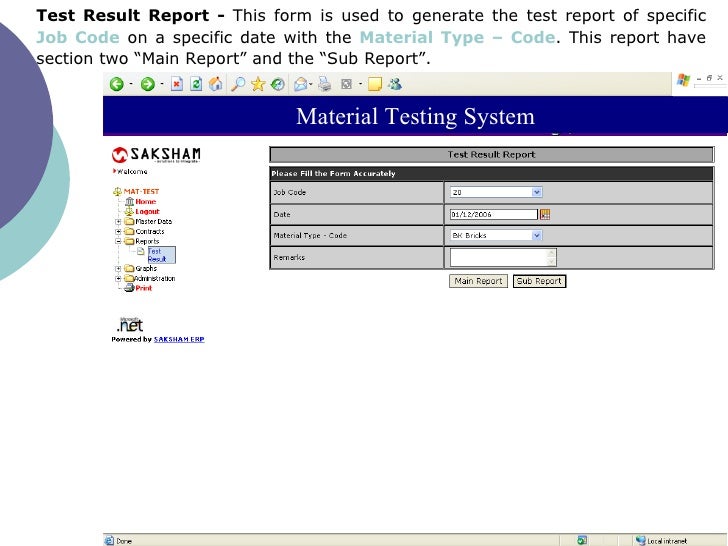Go to browser Home page icon
This screenshot has width=728, height=546.
(x=215, y=84)
